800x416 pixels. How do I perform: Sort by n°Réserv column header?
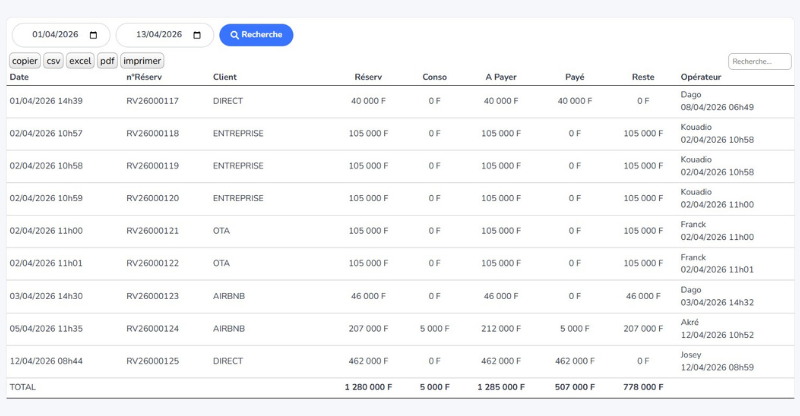[144, 77]
